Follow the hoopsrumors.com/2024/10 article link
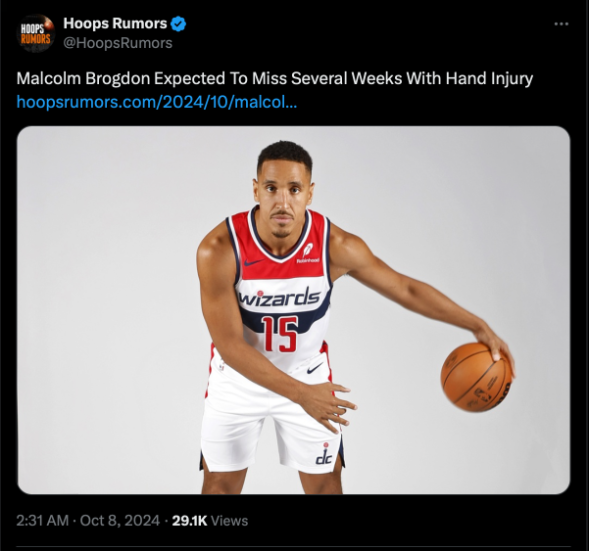Screen dimensions: 589x551 coord(157,102)
